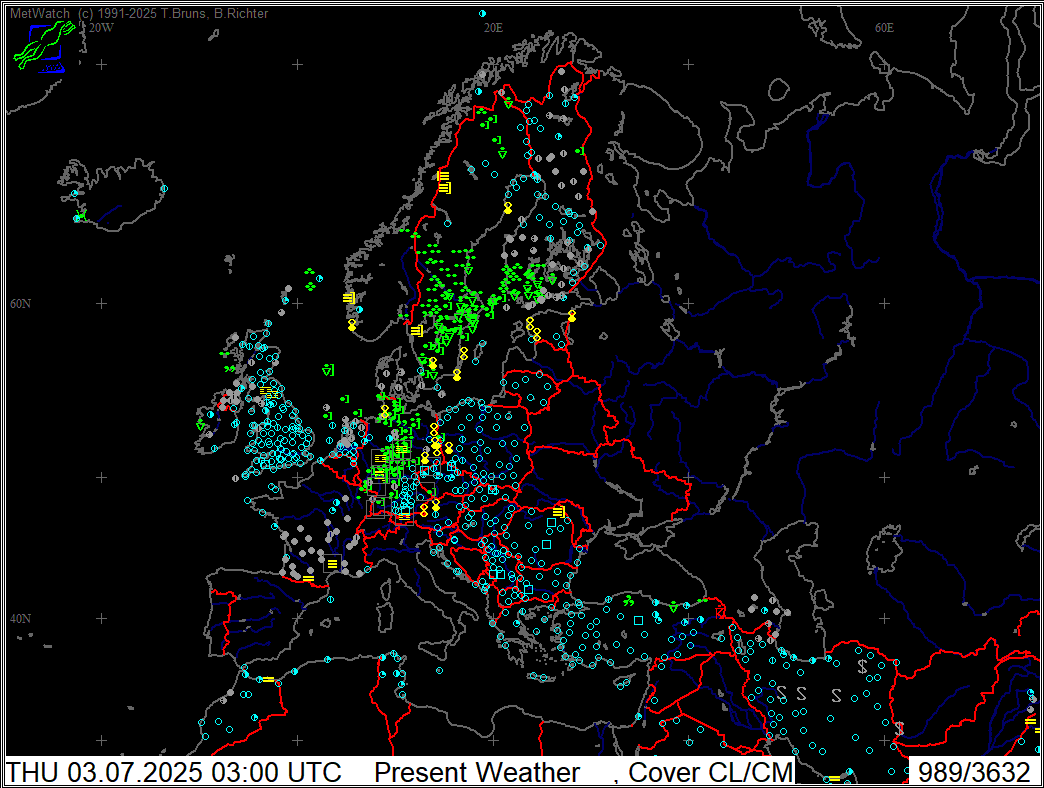Select the "20W" longitude label

(x=101, y=28)
